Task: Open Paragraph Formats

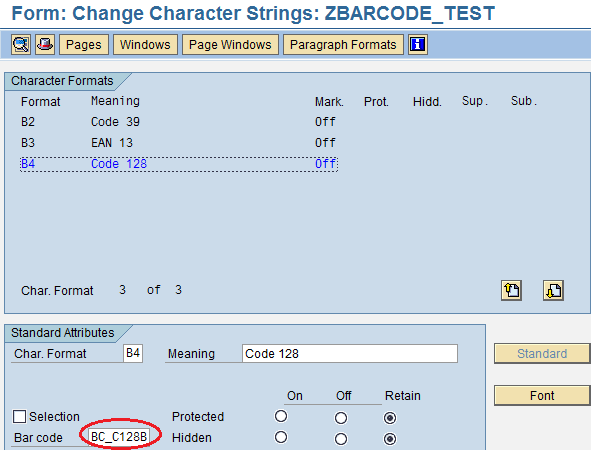Action: point(343,44)
